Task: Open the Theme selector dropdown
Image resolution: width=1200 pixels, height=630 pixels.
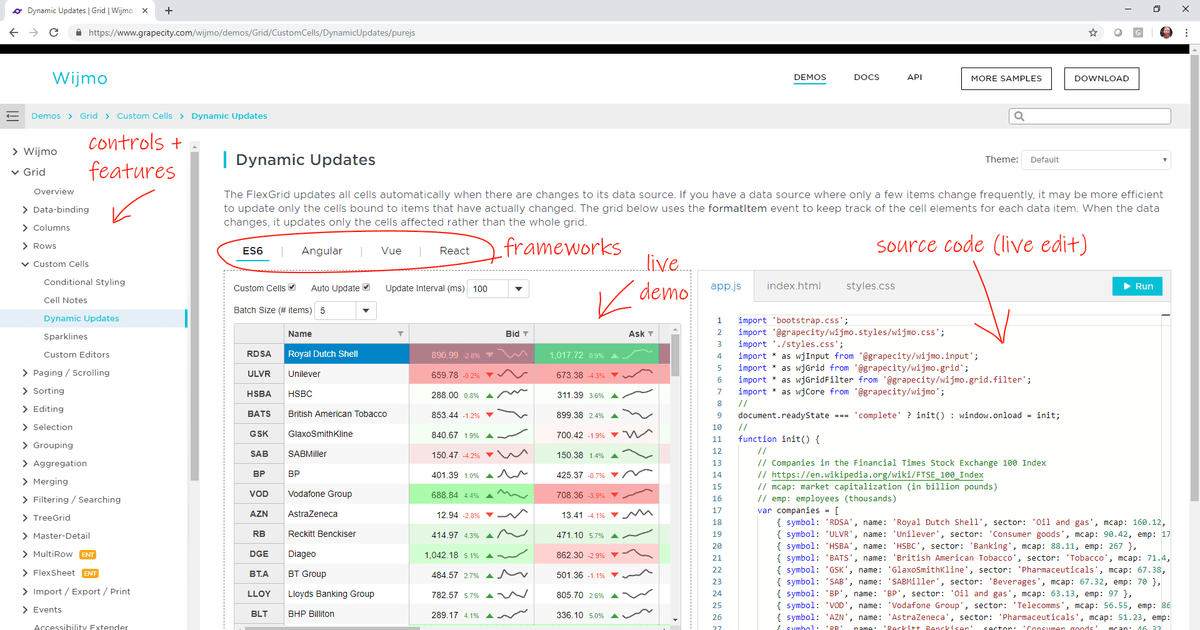Action: pyautogui.click(x=1095, y=160)
